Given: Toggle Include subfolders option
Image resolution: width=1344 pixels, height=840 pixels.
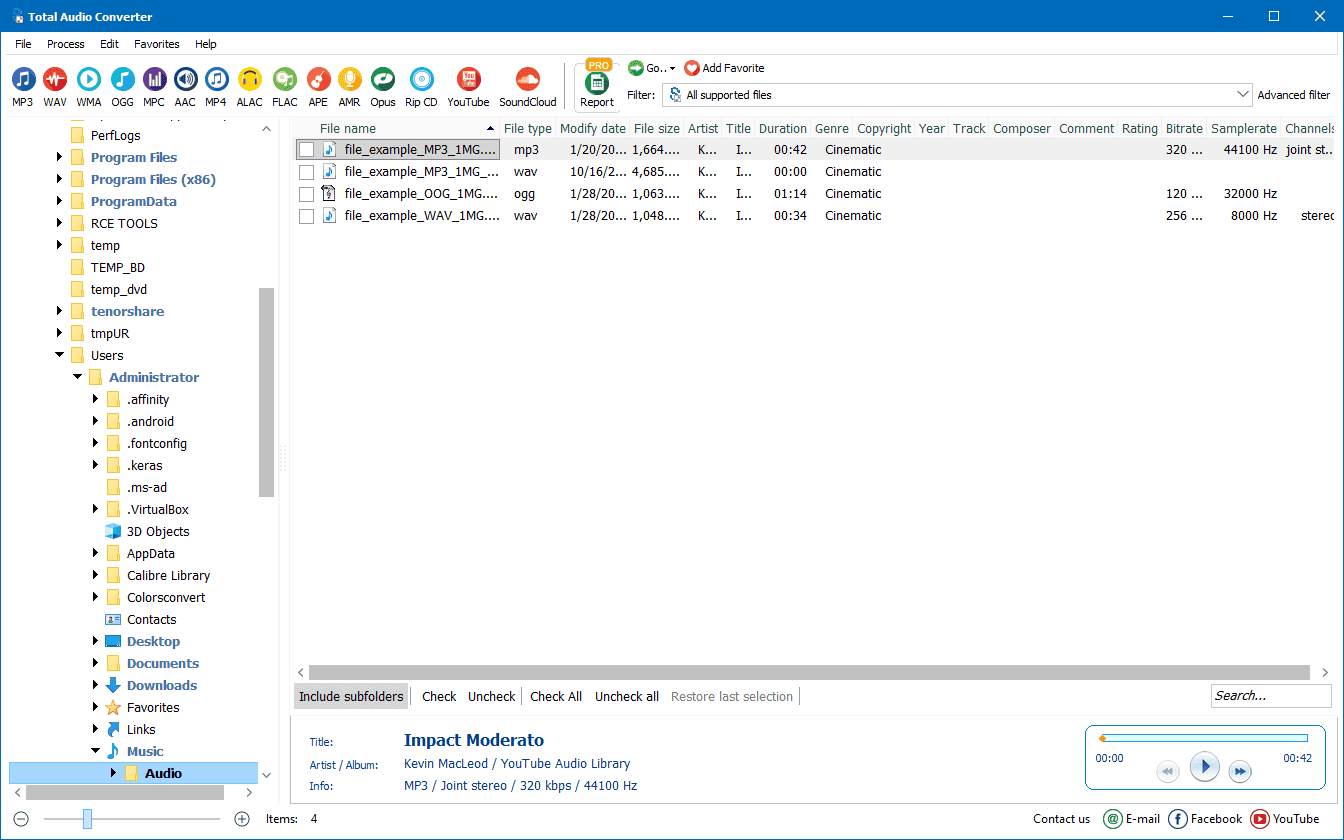Looking at the screenshot, I should (351, 696).
